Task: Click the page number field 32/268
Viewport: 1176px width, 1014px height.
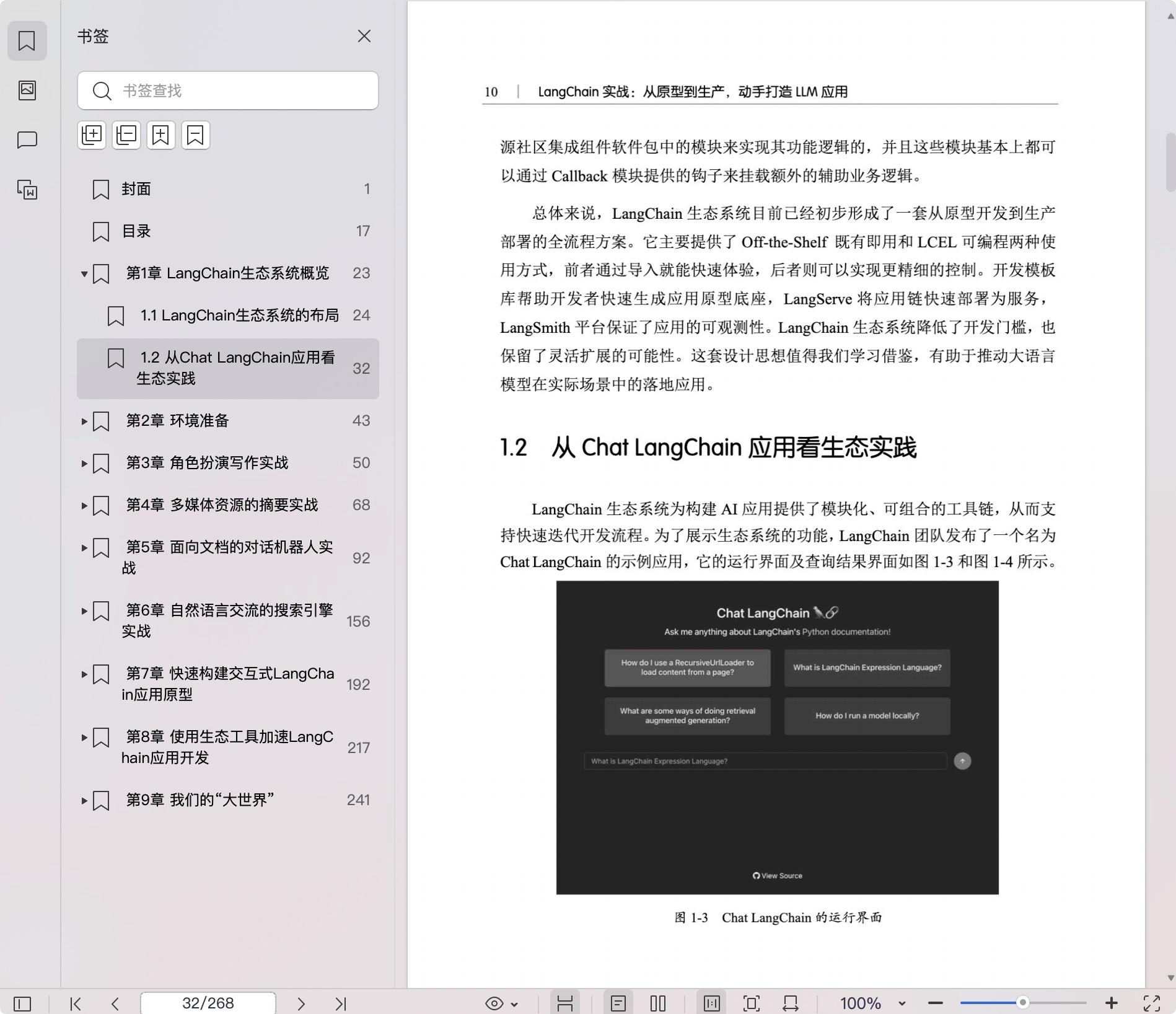Action: 208,1003
